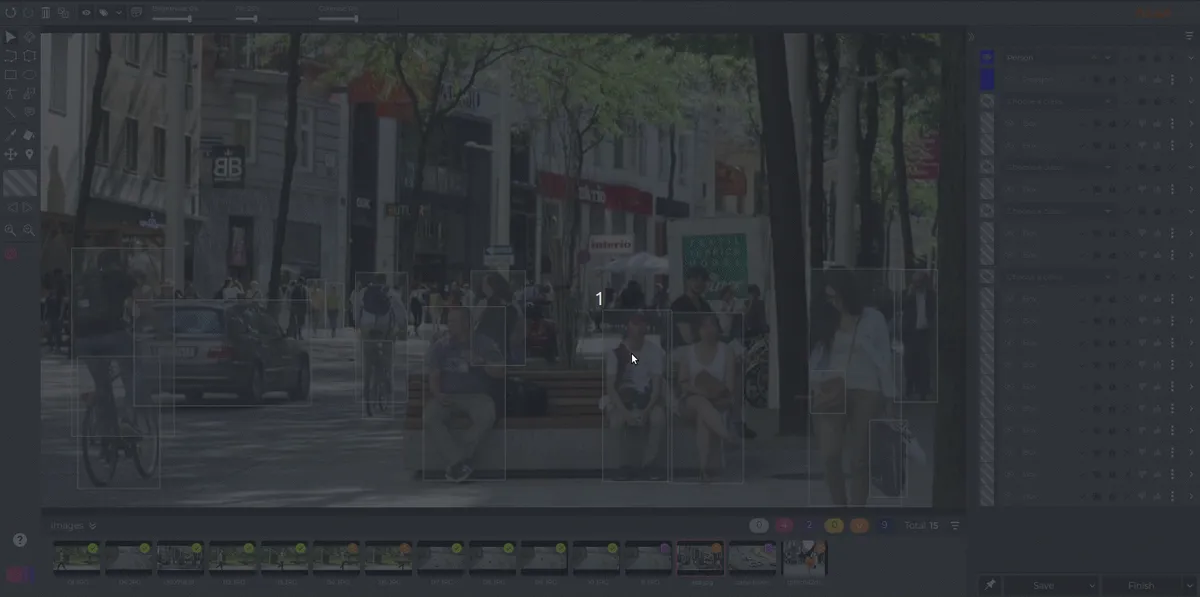Select the ellipse annotation tool

click(29, 75)
